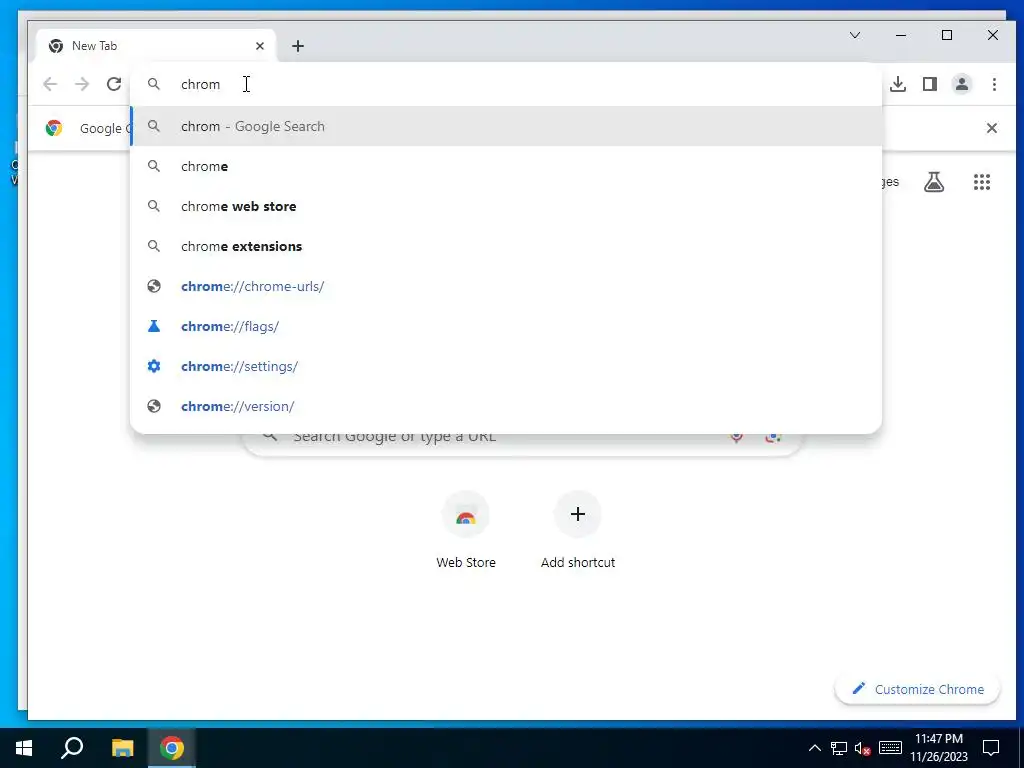The image size is (1024, 768).
Task: Choose 'chrome web store' suggestion
Action: (x=506, y=206)
